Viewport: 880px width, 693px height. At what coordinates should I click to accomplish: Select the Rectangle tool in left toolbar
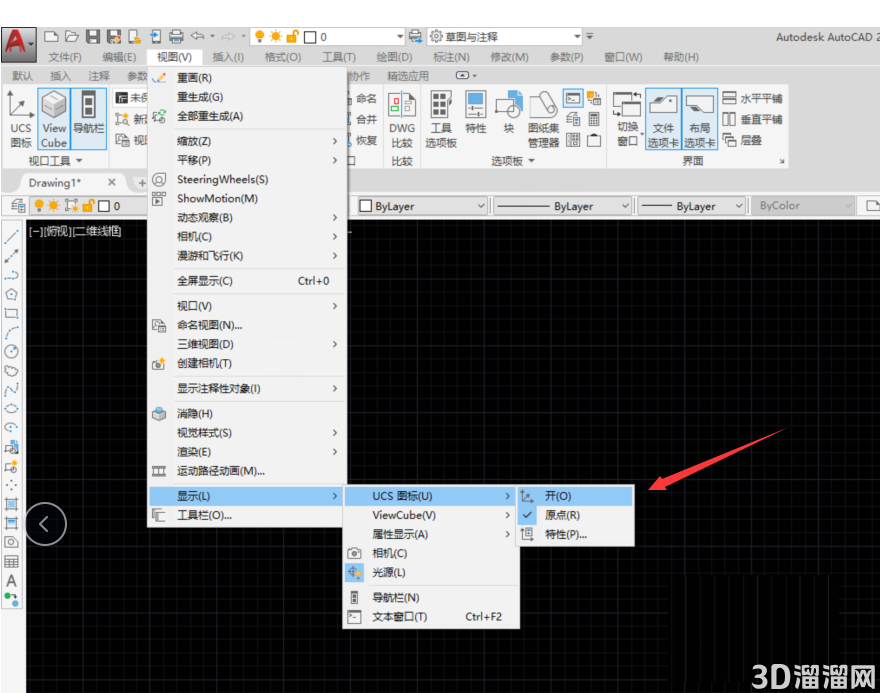(11, 313)
